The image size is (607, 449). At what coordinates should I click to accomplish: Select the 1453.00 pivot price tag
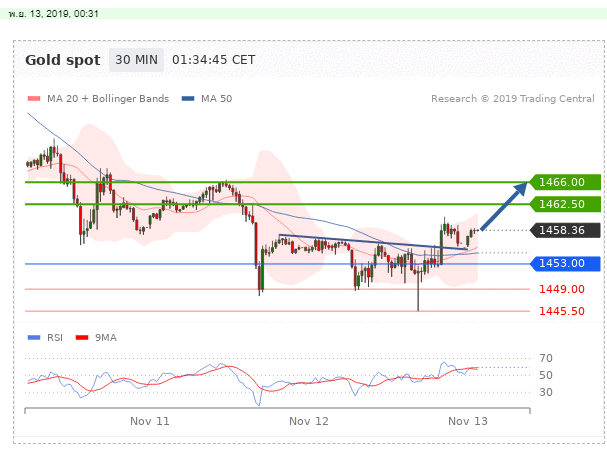565,264
